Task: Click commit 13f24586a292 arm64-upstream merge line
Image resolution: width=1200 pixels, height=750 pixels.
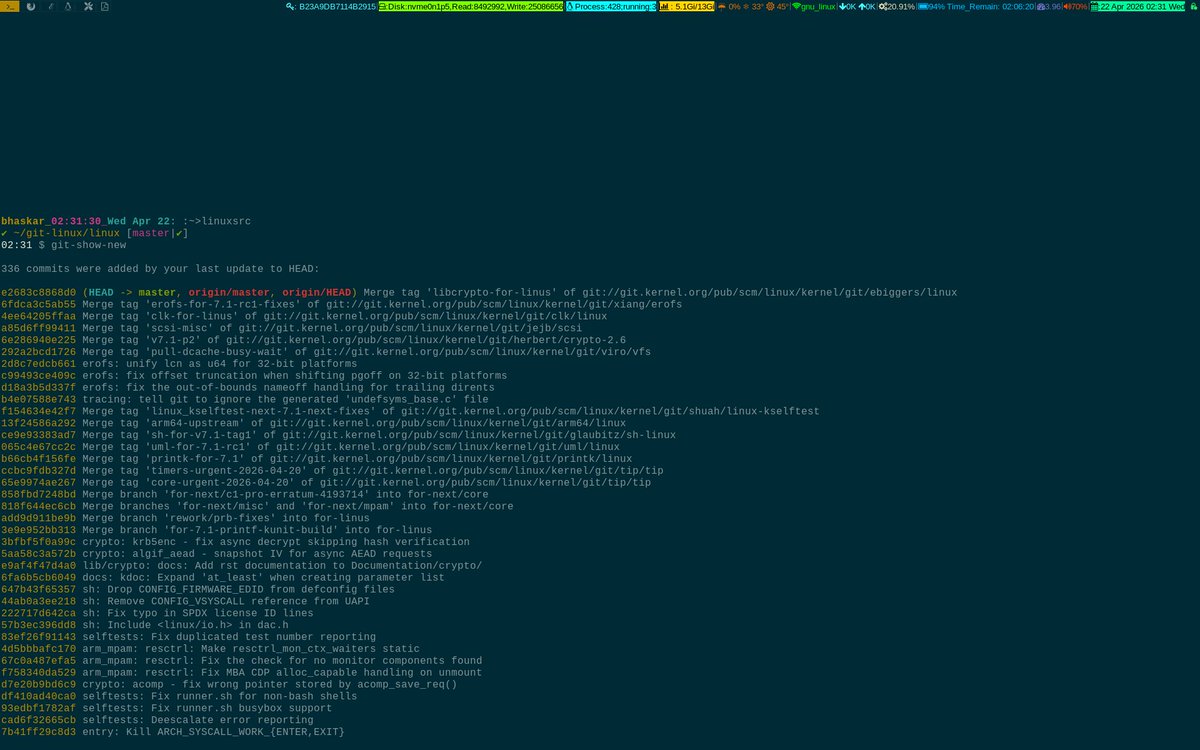Action: pos(313,425)
